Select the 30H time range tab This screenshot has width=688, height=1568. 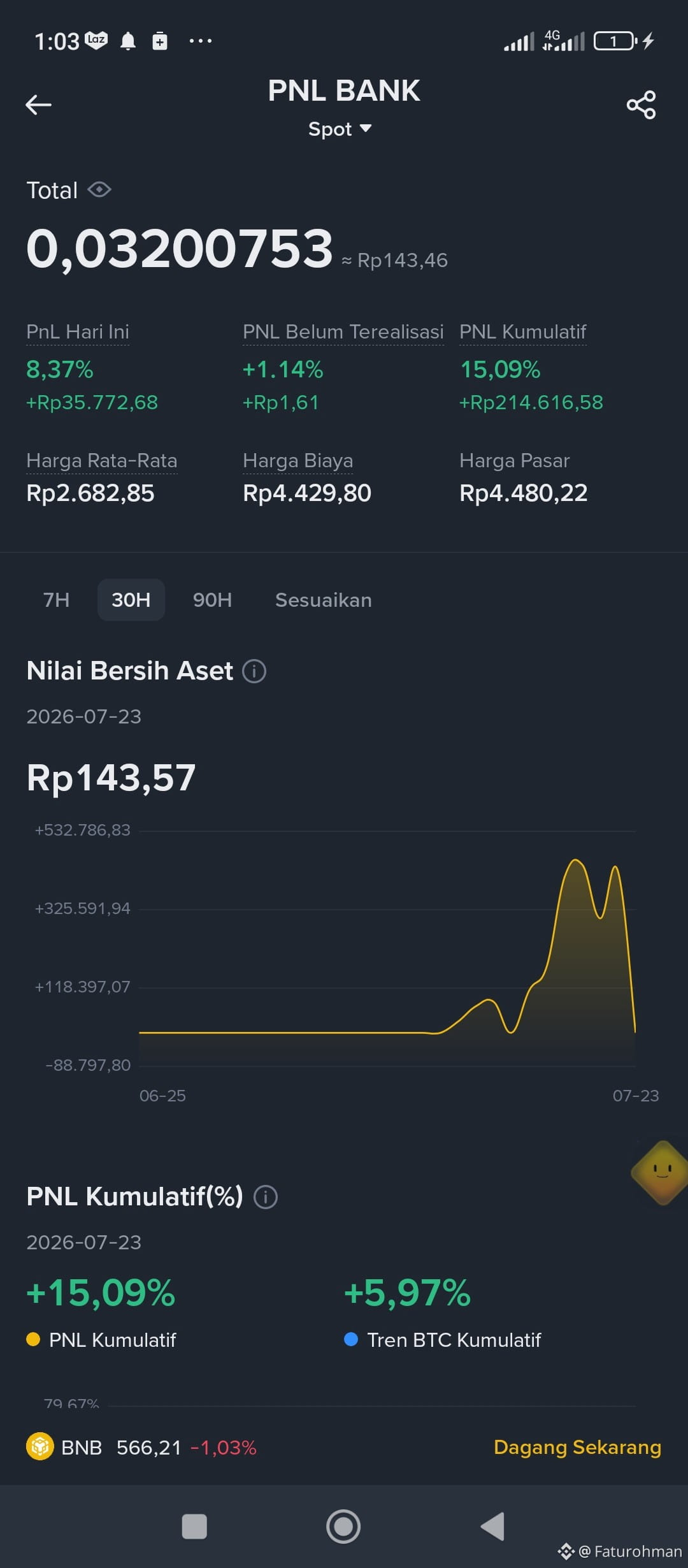[x=131, y=600]
